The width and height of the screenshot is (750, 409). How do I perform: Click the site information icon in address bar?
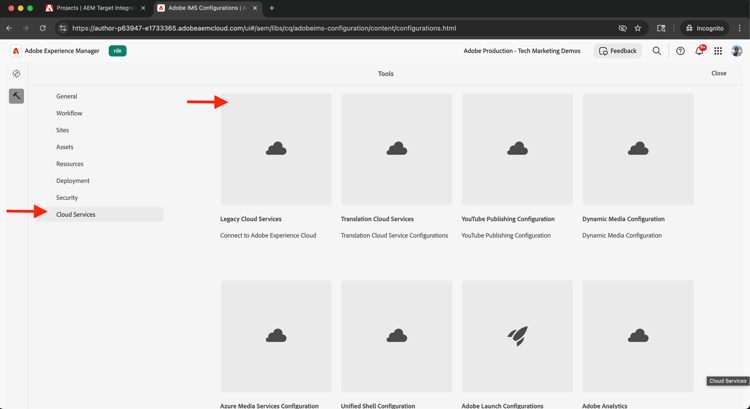pos(63,28)
